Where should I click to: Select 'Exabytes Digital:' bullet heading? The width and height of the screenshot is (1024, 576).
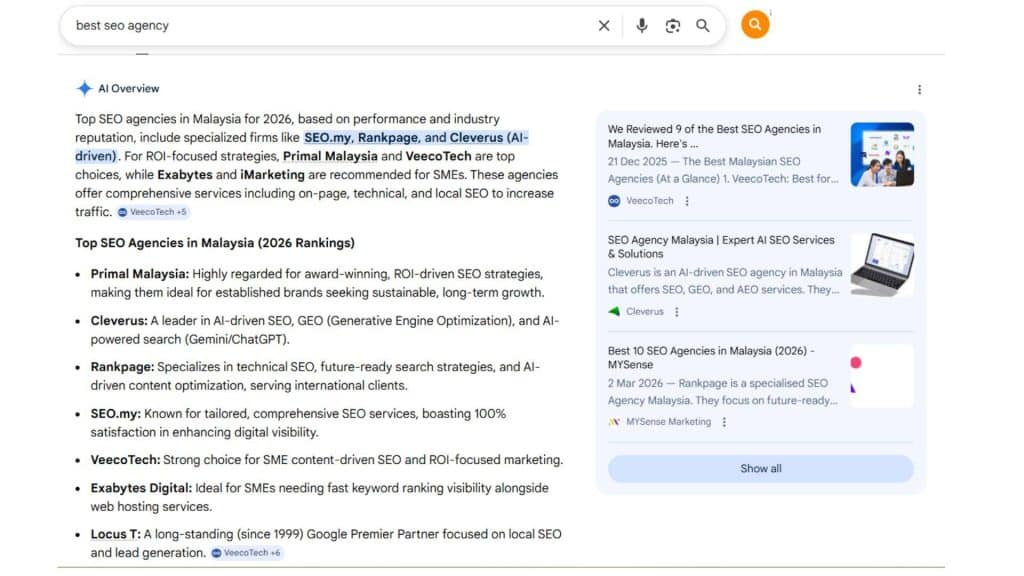point(141,488)
